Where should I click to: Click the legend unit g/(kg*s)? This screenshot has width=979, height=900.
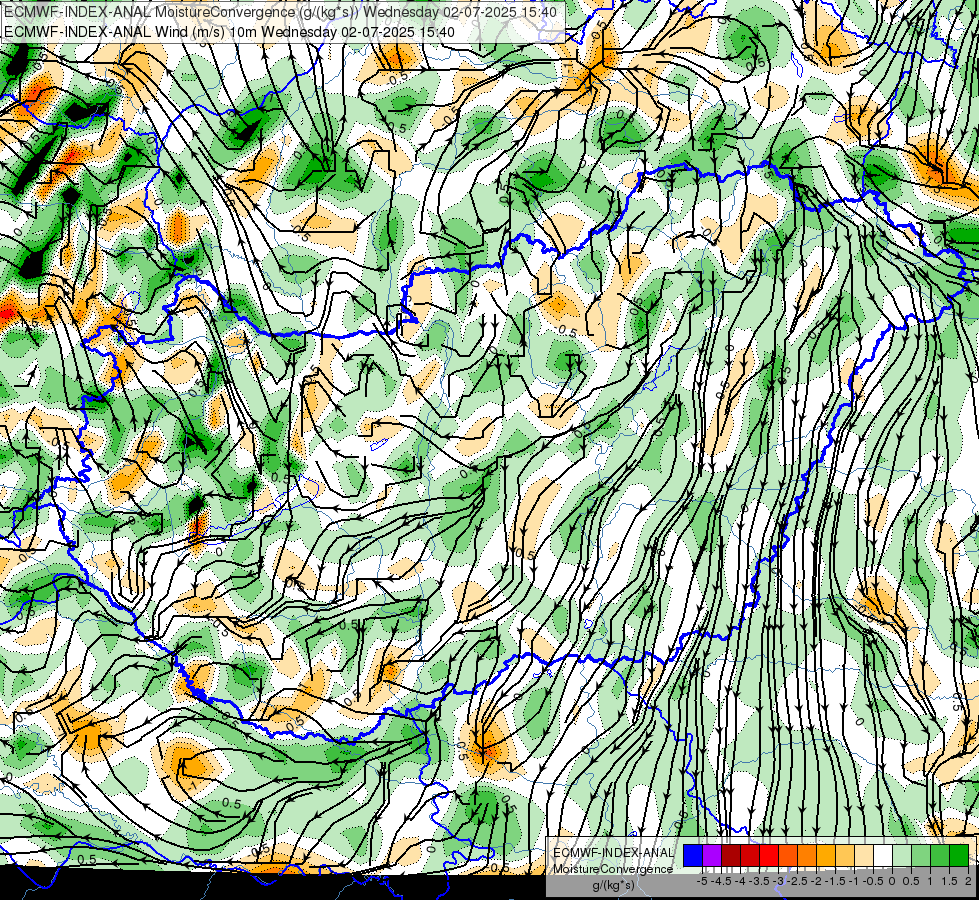(613, 886)
